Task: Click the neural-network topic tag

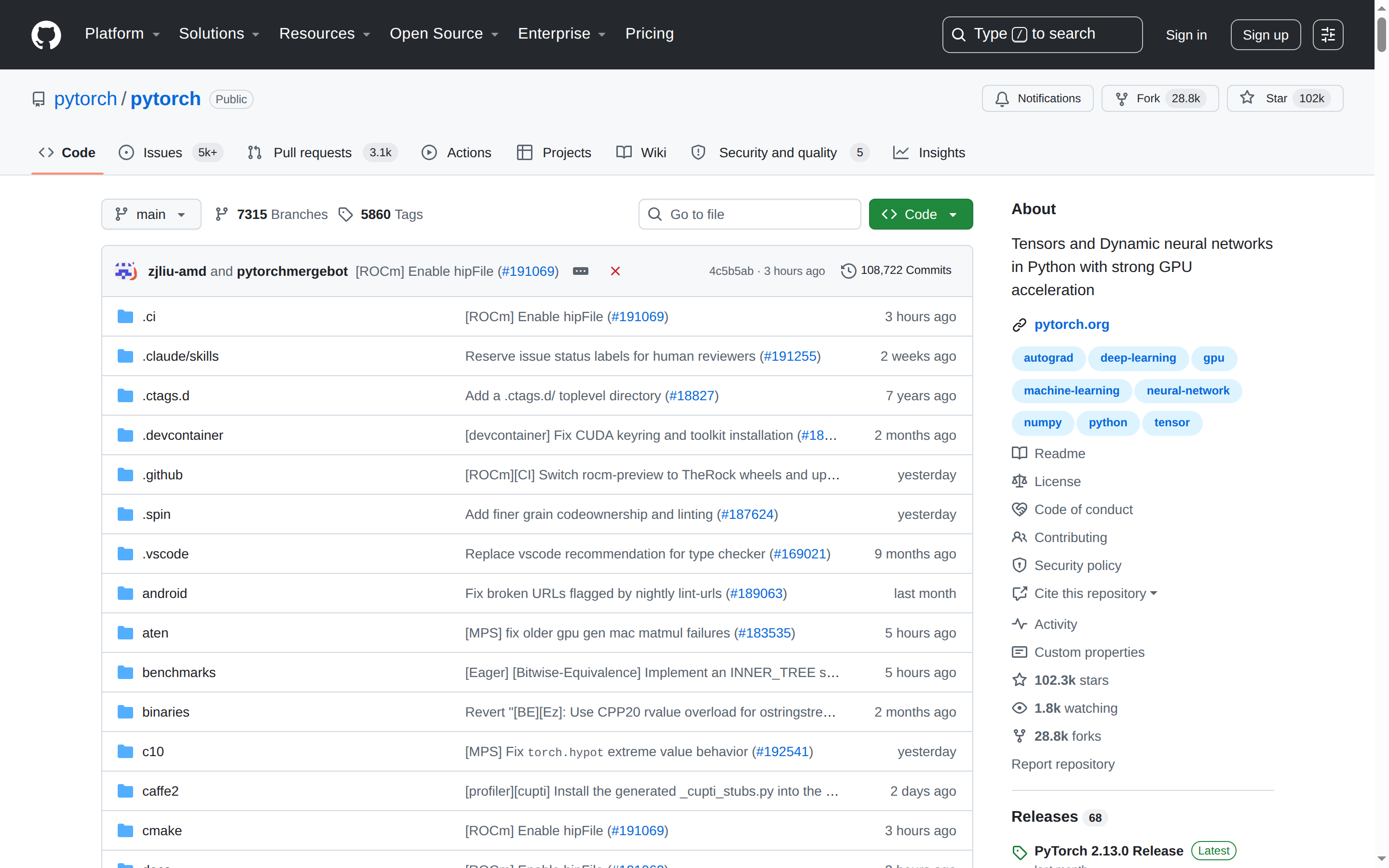Action: 1187,391
